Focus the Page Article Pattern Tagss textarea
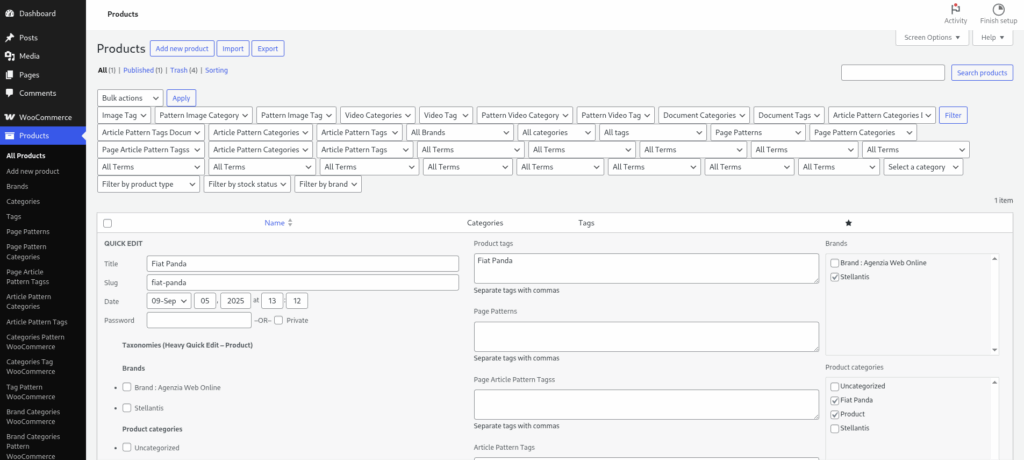Viewport: 1024px width, 460px height. (x=646, y=404)
